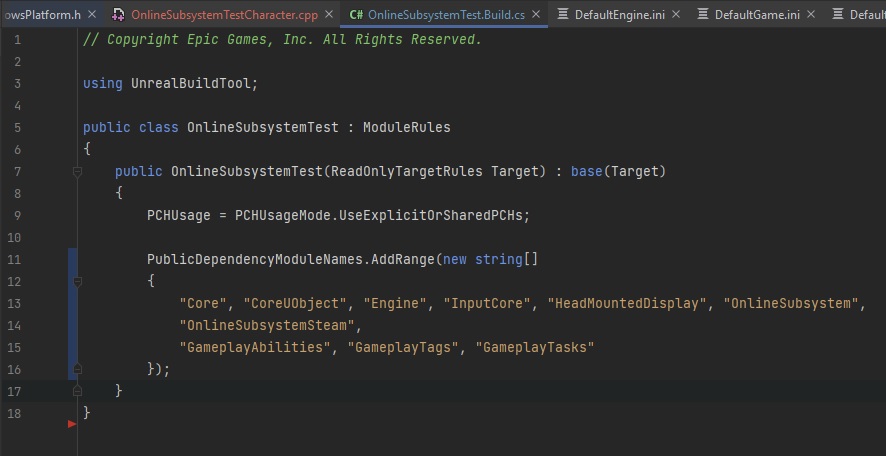Switch to the OnlineSubsystemTestCharacter.cpp tab
The height and width of the screenshot is (456, 886).
pyautogui.click(x=224, y=15)
